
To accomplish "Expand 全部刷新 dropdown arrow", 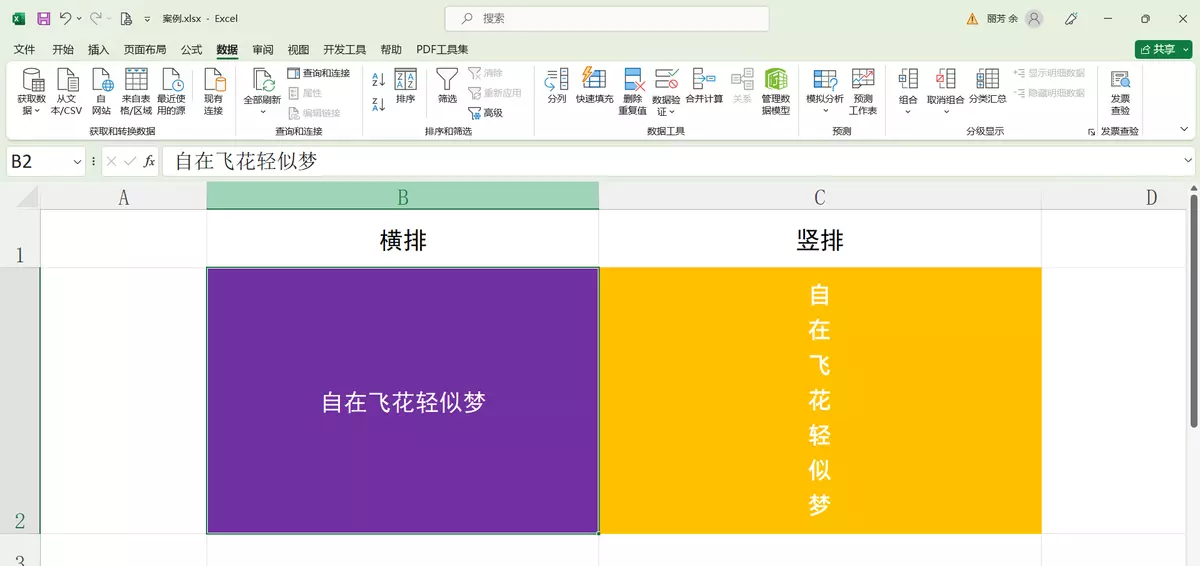I will pos(263,112).
